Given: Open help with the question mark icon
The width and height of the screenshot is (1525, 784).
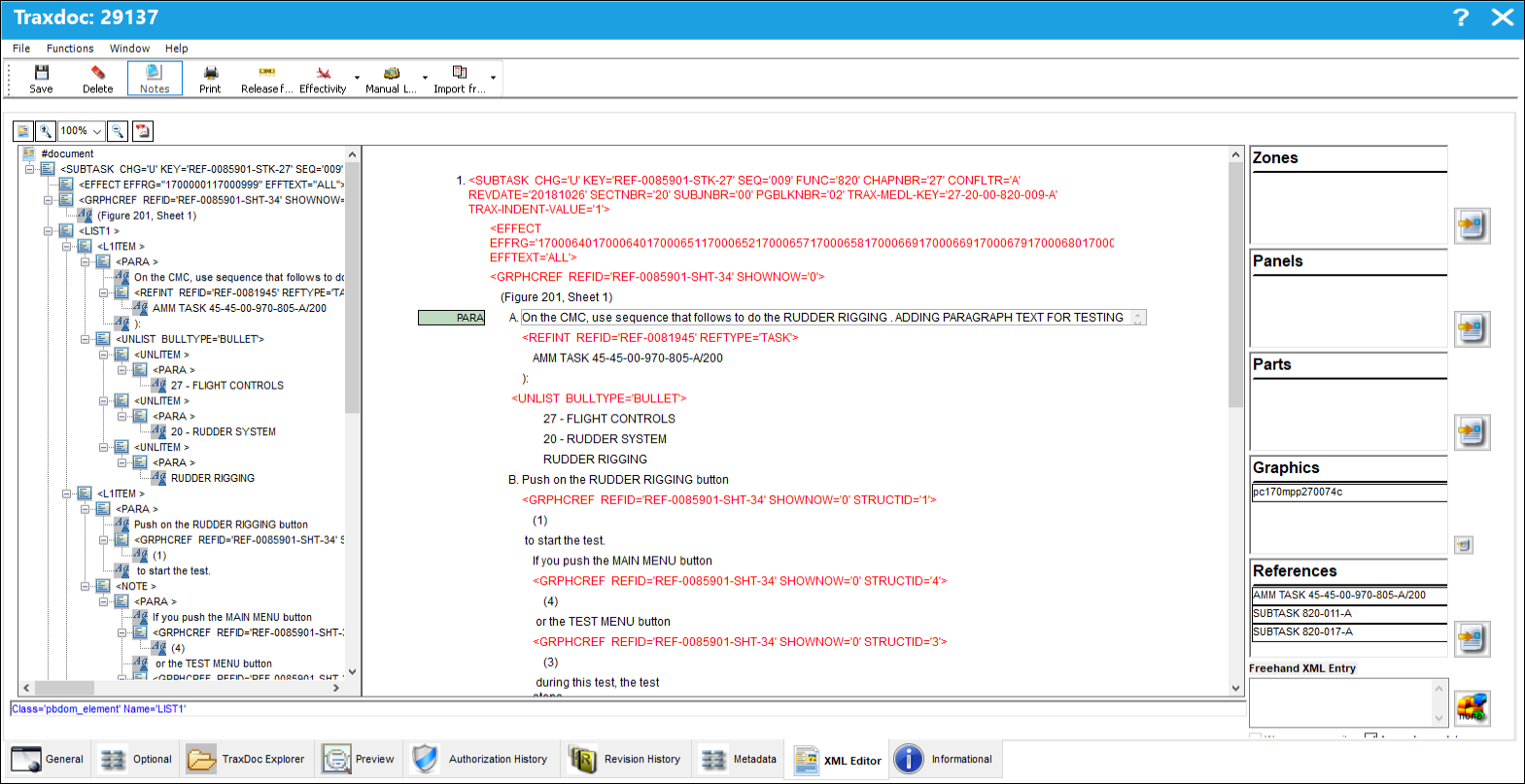Looking at the screenshot, I should pos(1461,17).
